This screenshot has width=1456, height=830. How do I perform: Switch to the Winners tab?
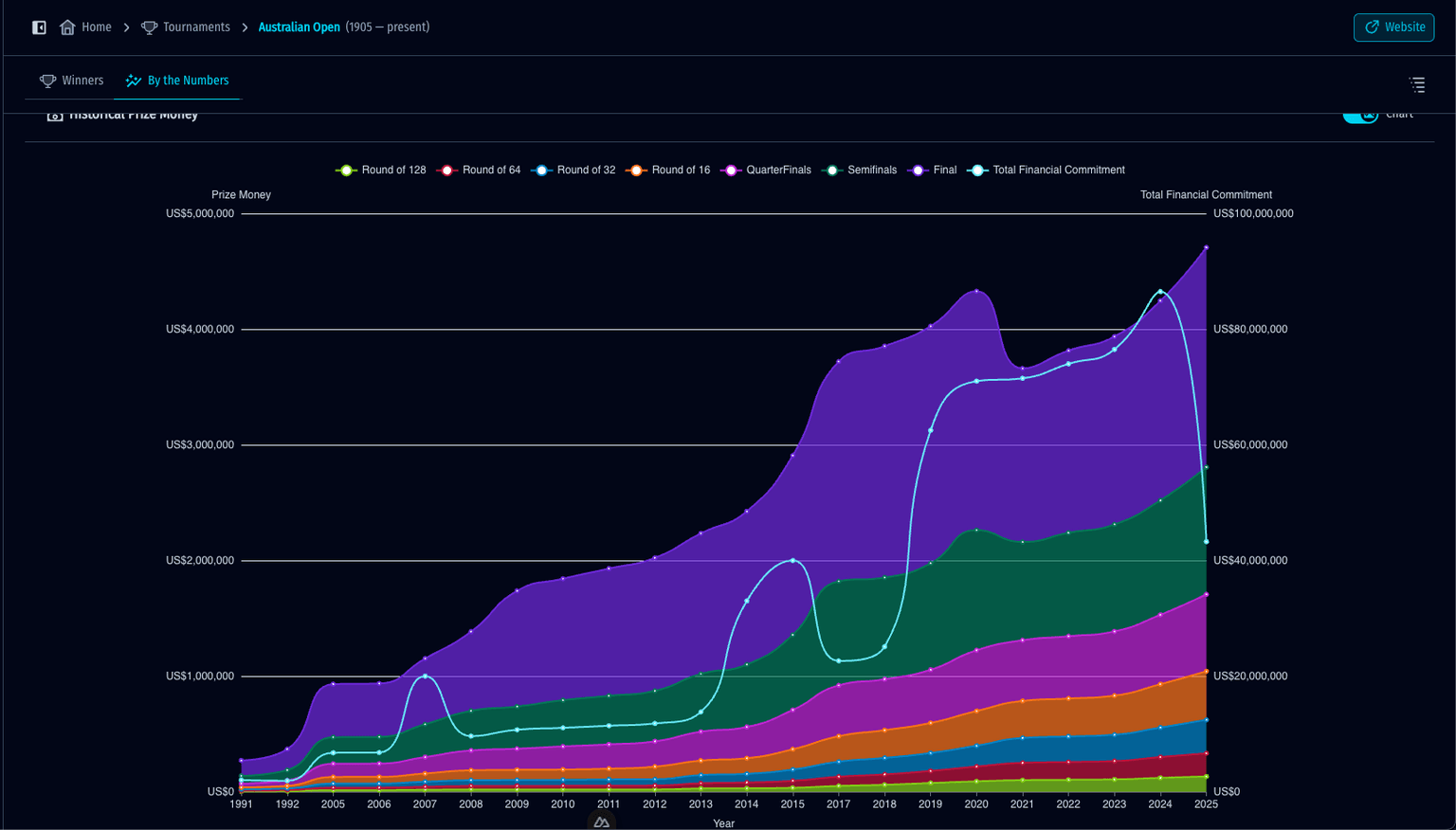click(x=71, y=81)
